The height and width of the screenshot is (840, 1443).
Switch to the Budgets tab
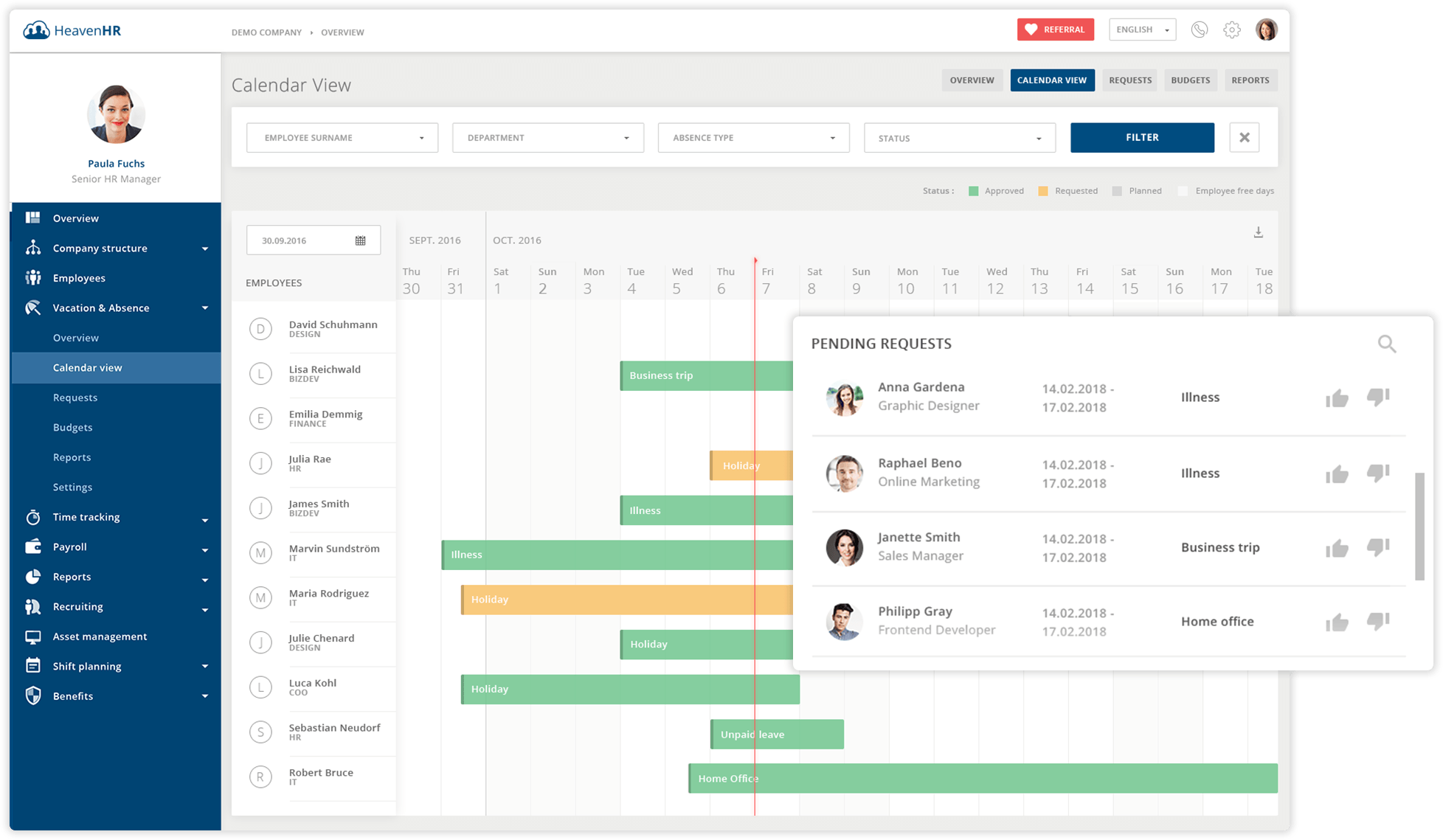1191,80
